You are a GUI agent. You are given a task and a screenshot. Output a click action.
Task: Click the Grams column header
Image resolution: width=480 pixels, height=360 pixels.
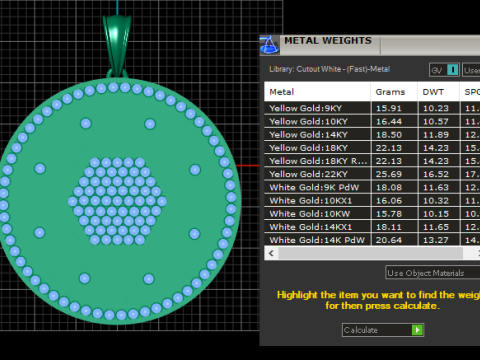tap(394, 92)
